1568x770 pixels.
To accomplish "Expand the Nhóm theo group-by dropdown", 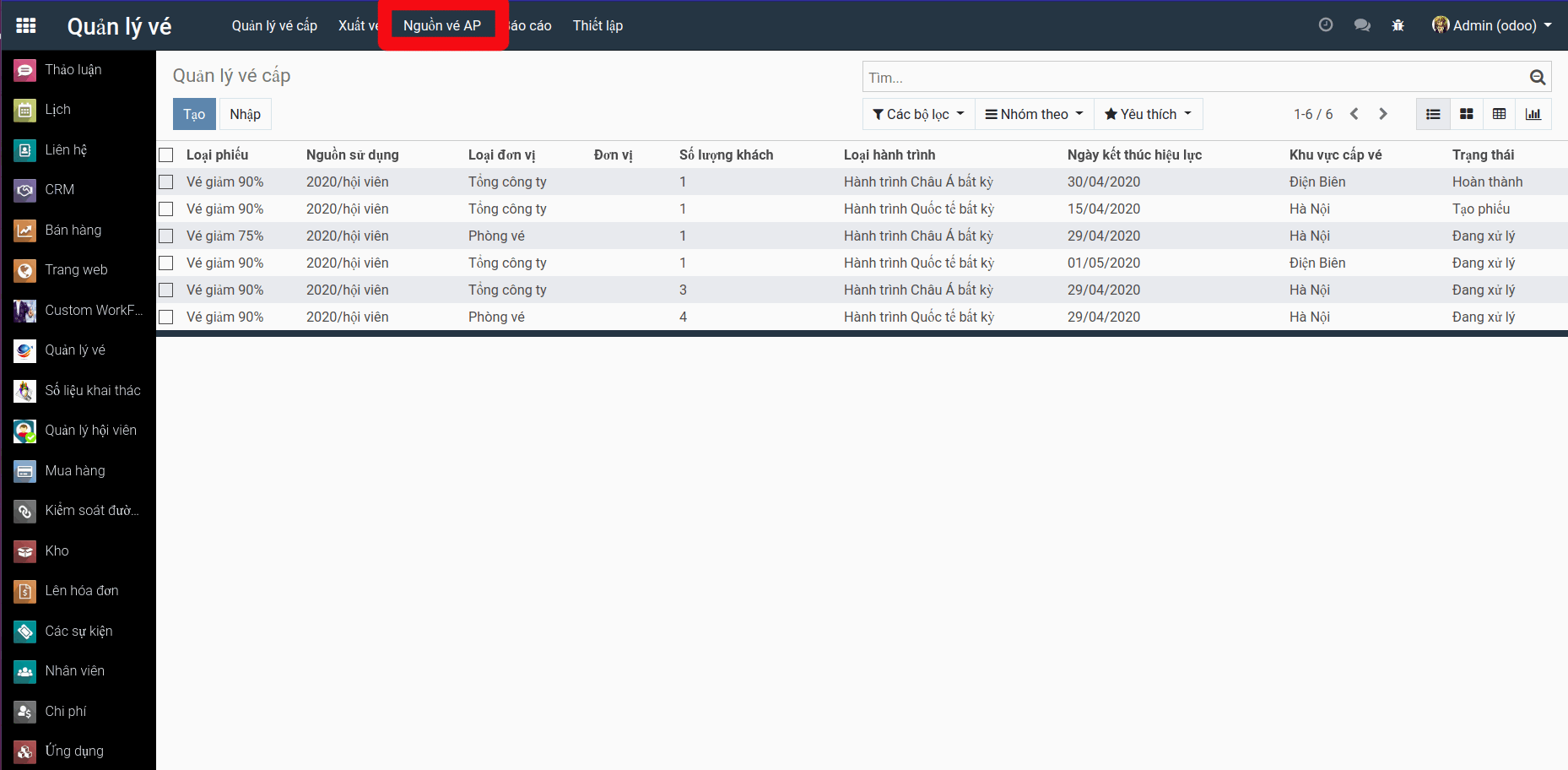I will [x=1035, y=114].
